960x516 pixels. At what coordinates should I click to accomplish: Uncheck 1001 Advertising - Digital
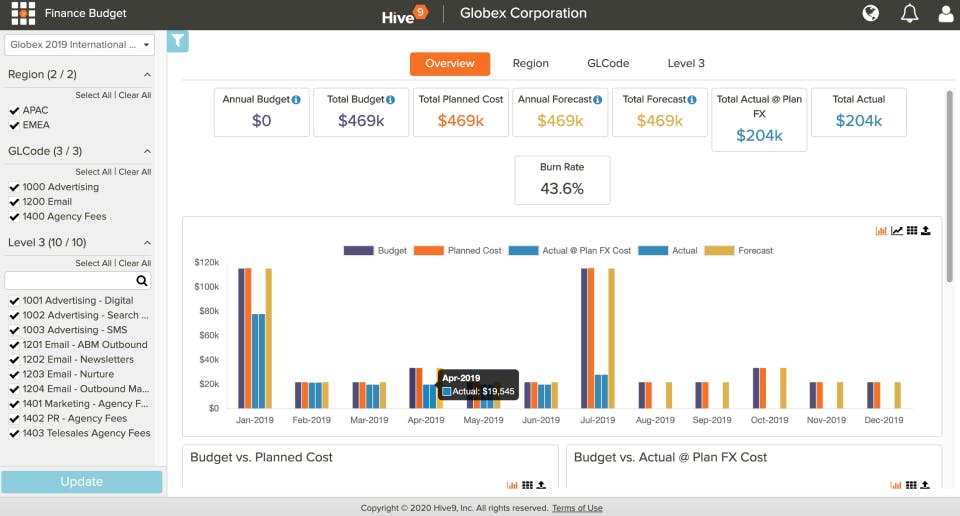14,301
